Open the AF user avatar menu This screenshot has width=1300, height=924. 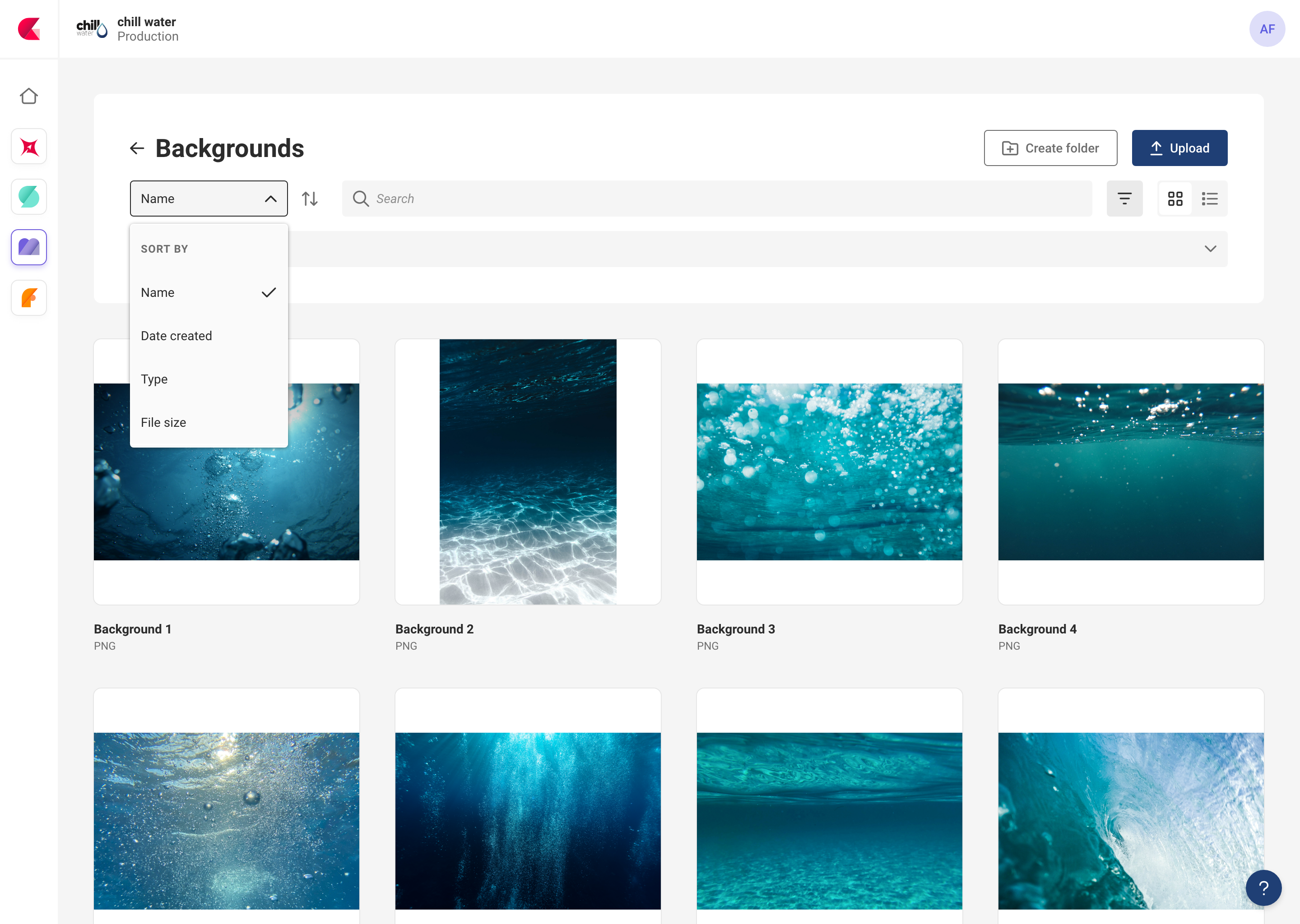[1267, 29]
